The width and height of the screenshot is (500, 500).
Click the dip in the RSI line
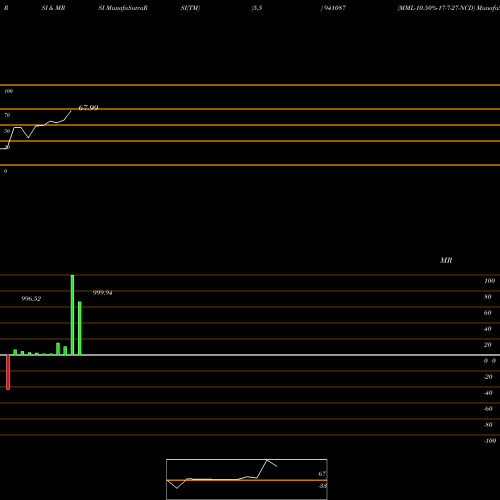pyautogui.click(x=28, y=137)
